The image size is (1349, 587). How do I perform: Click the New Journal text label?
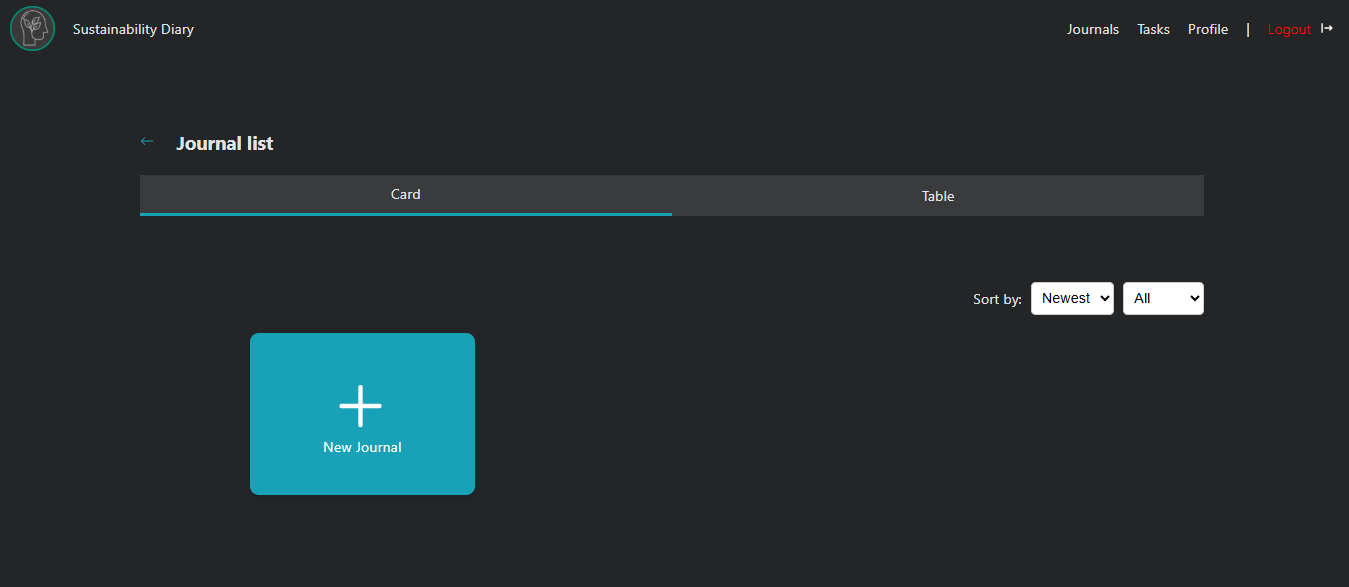362,447
